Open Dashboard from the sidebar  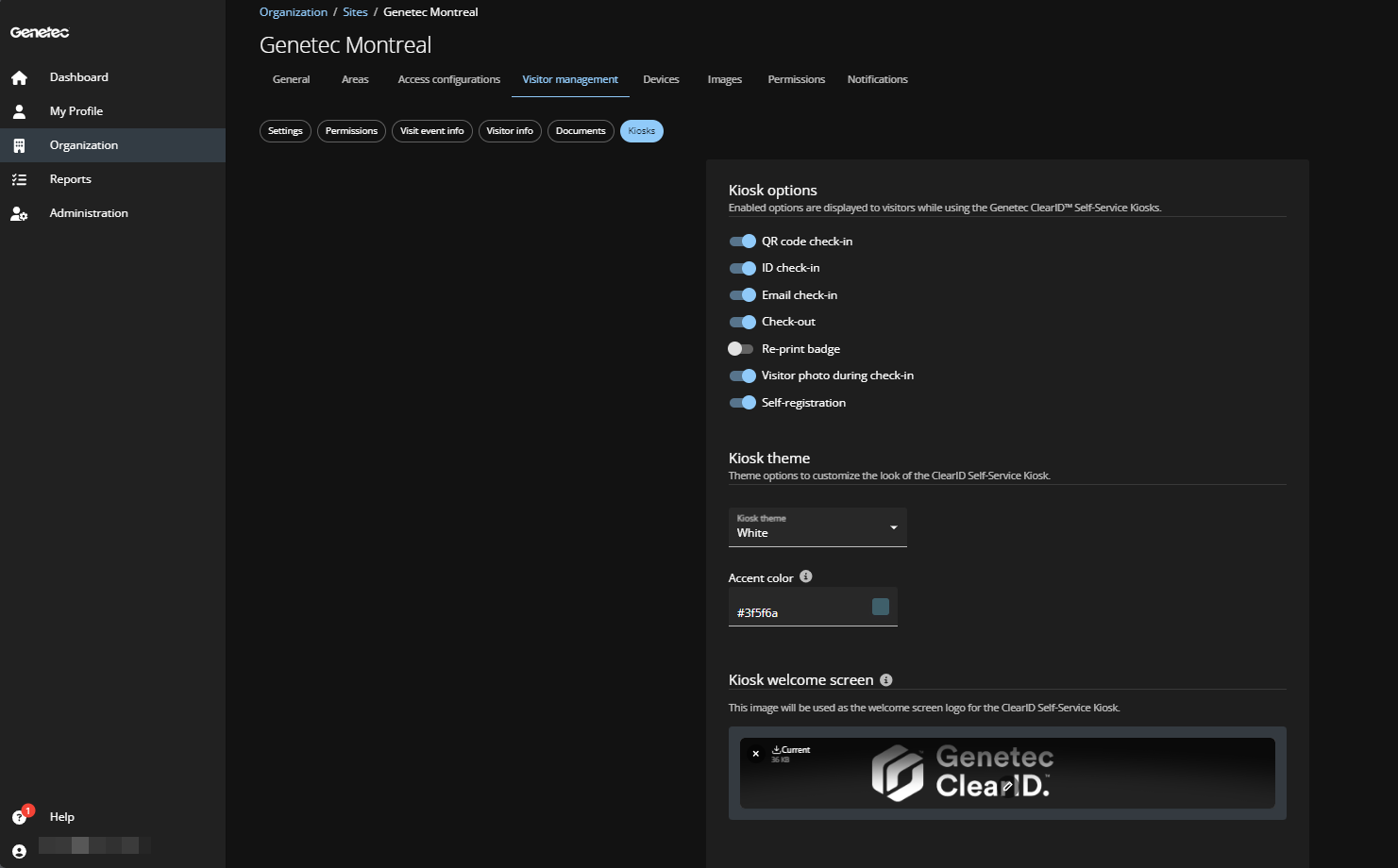[x=112, y=77]
